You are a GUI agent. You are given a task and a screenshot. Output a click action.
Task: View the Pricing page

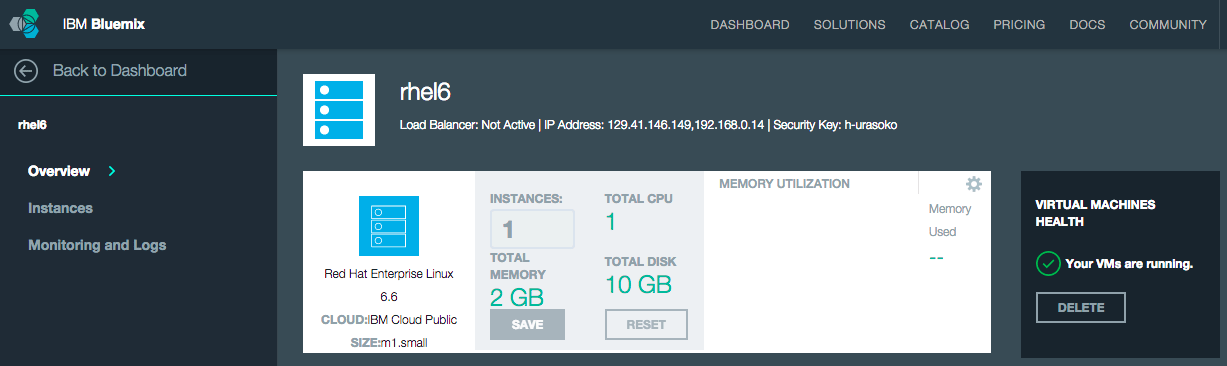[1019, 25]
